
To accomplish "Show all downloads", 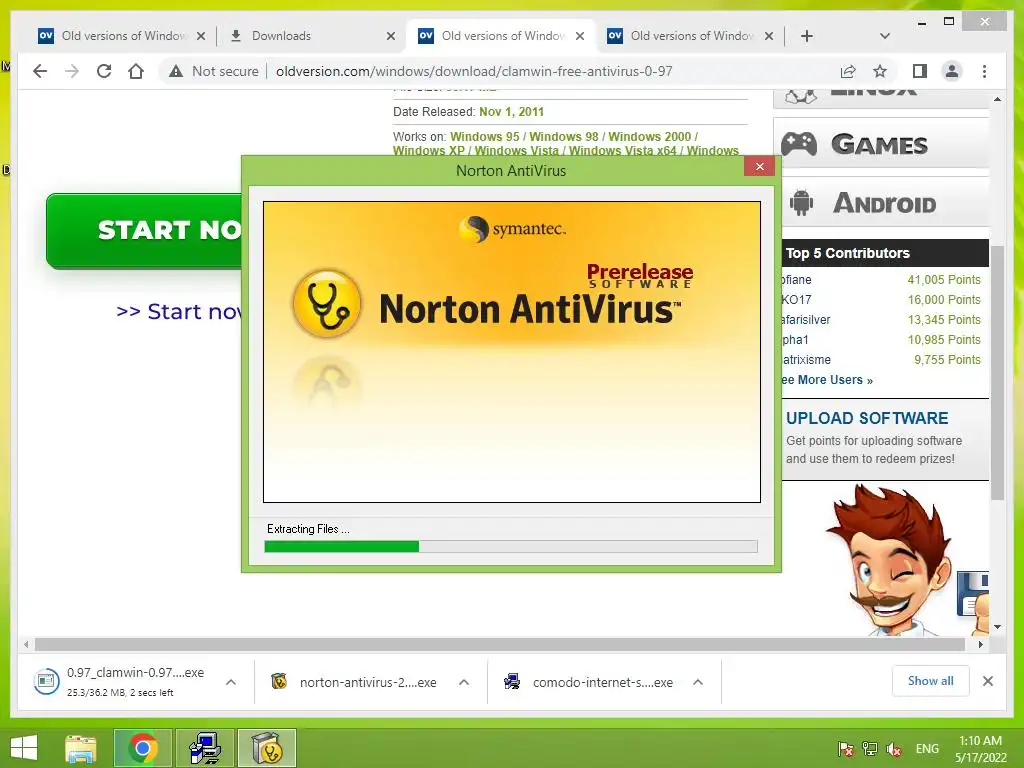I will [930, 681].
